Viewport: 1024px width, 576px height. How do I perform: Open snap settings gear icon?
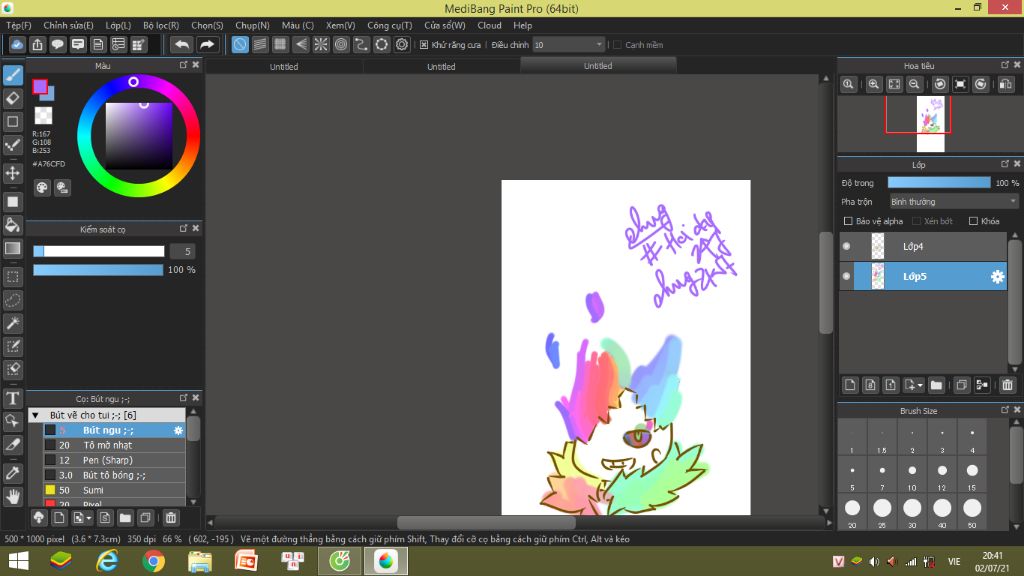(x=402, y=44)
